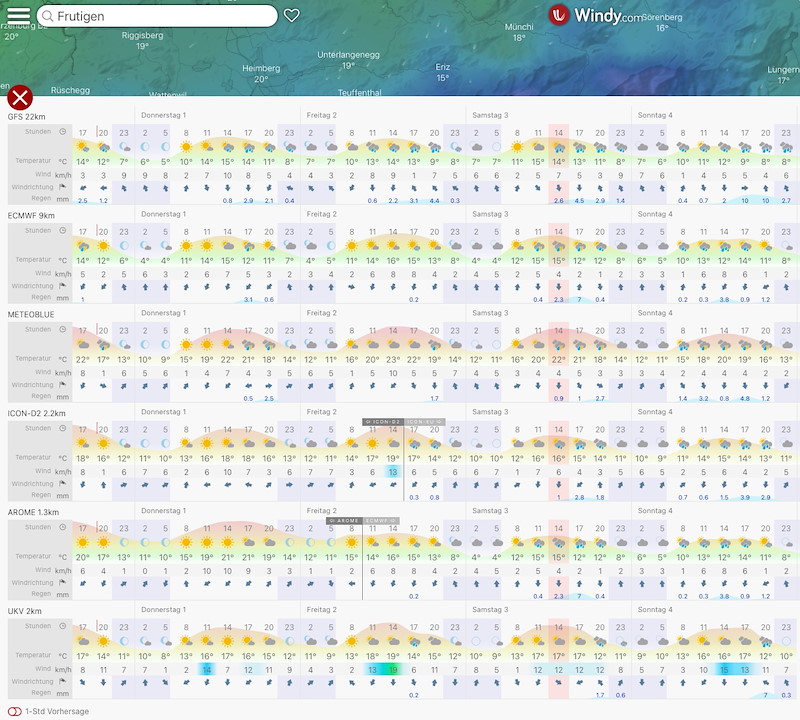Click Temperatur °C label in GFS table
This screenshot has height=720, width=800.
coord(41,161)
